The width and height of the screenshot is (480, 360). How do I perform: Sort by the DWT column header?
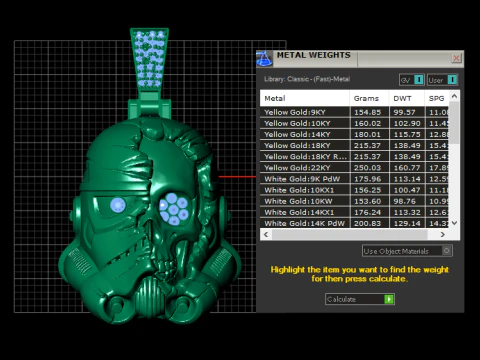(407, 98)
